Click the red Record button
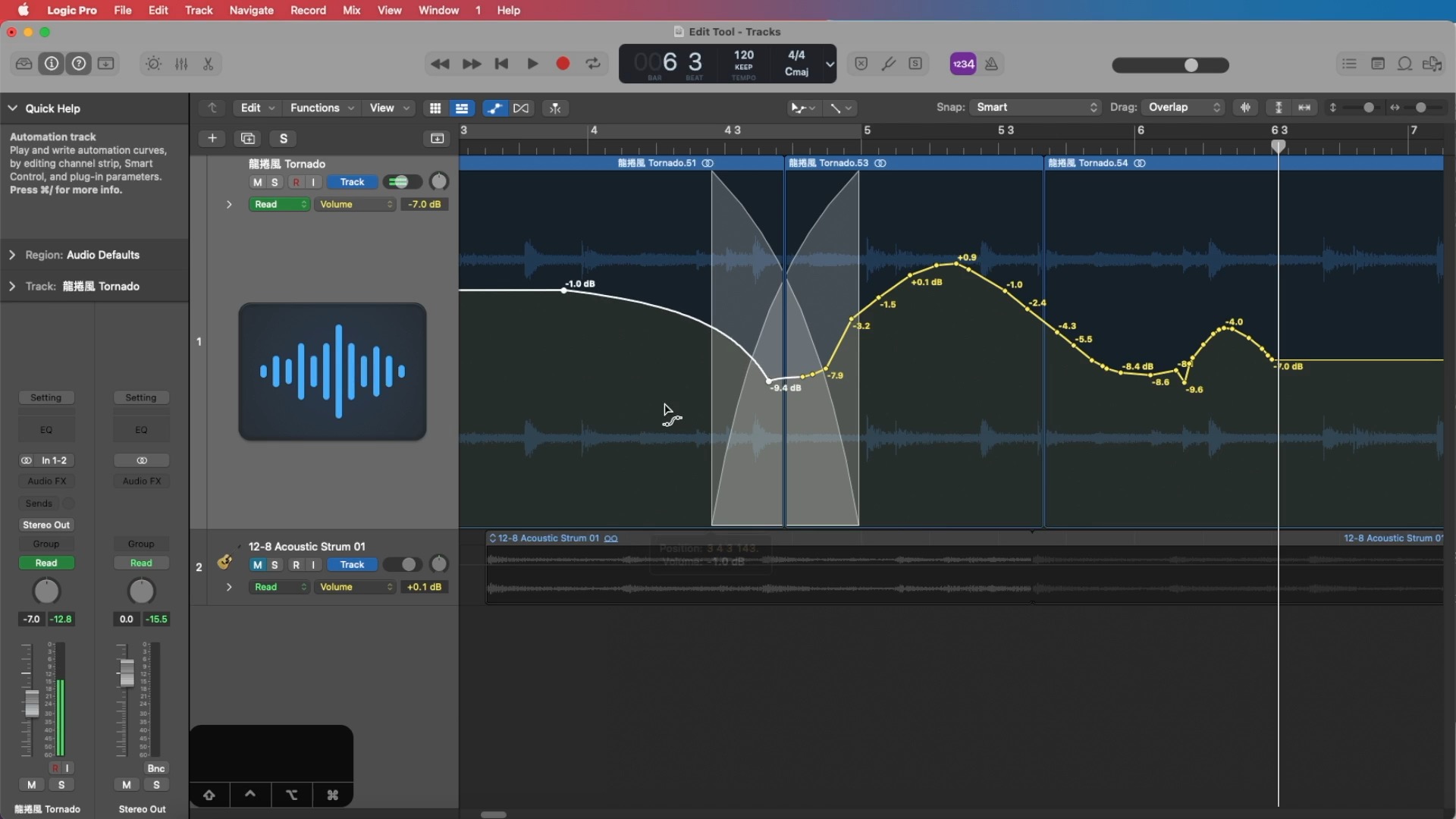This screenshot has width=1456, height=819. [x=563, y=64]
